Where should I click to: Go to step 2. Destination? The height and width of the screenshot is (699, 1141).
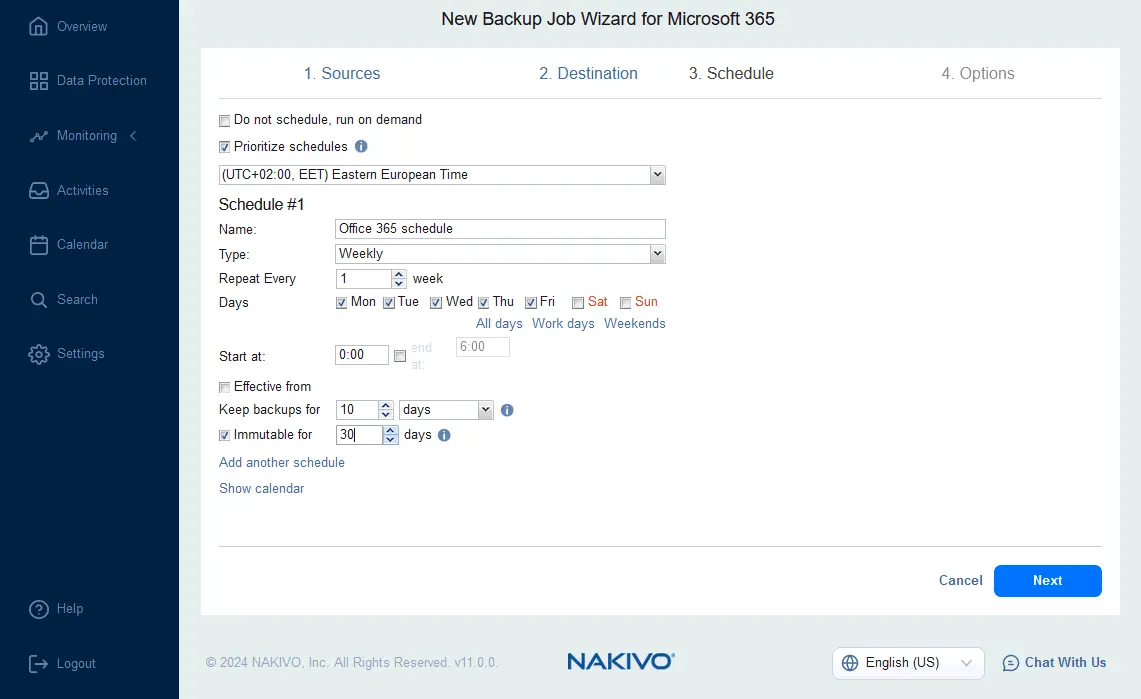pos(588,73)
